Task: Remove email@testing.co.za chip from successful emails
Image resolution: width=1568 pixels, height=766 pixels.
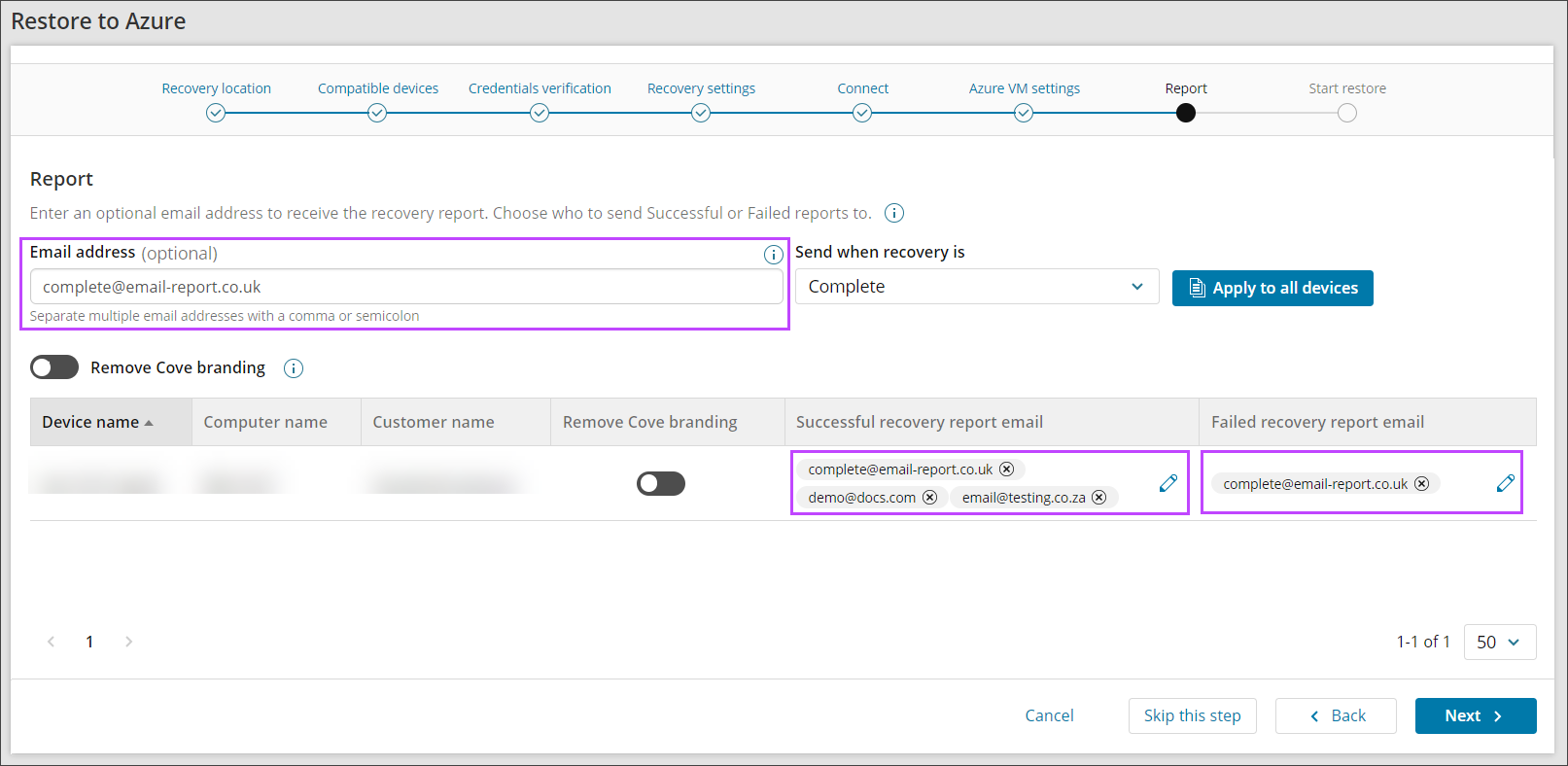Action: click(1099, 498)
